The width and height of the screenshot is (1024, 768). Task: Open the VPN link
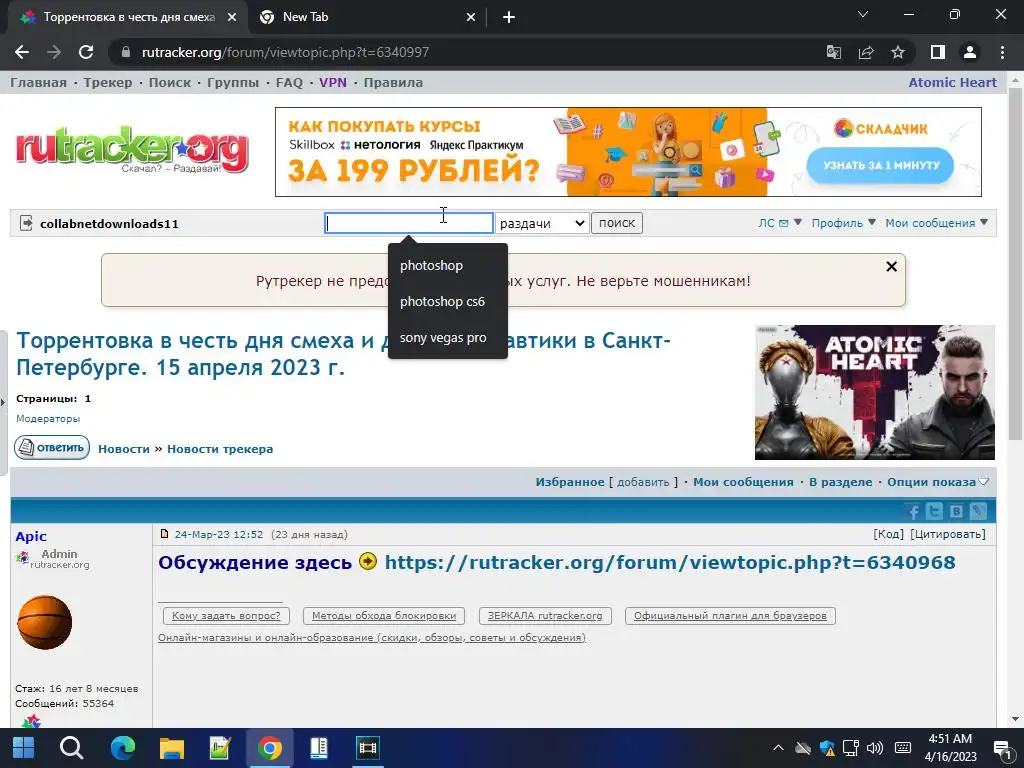tap(333, 82)
